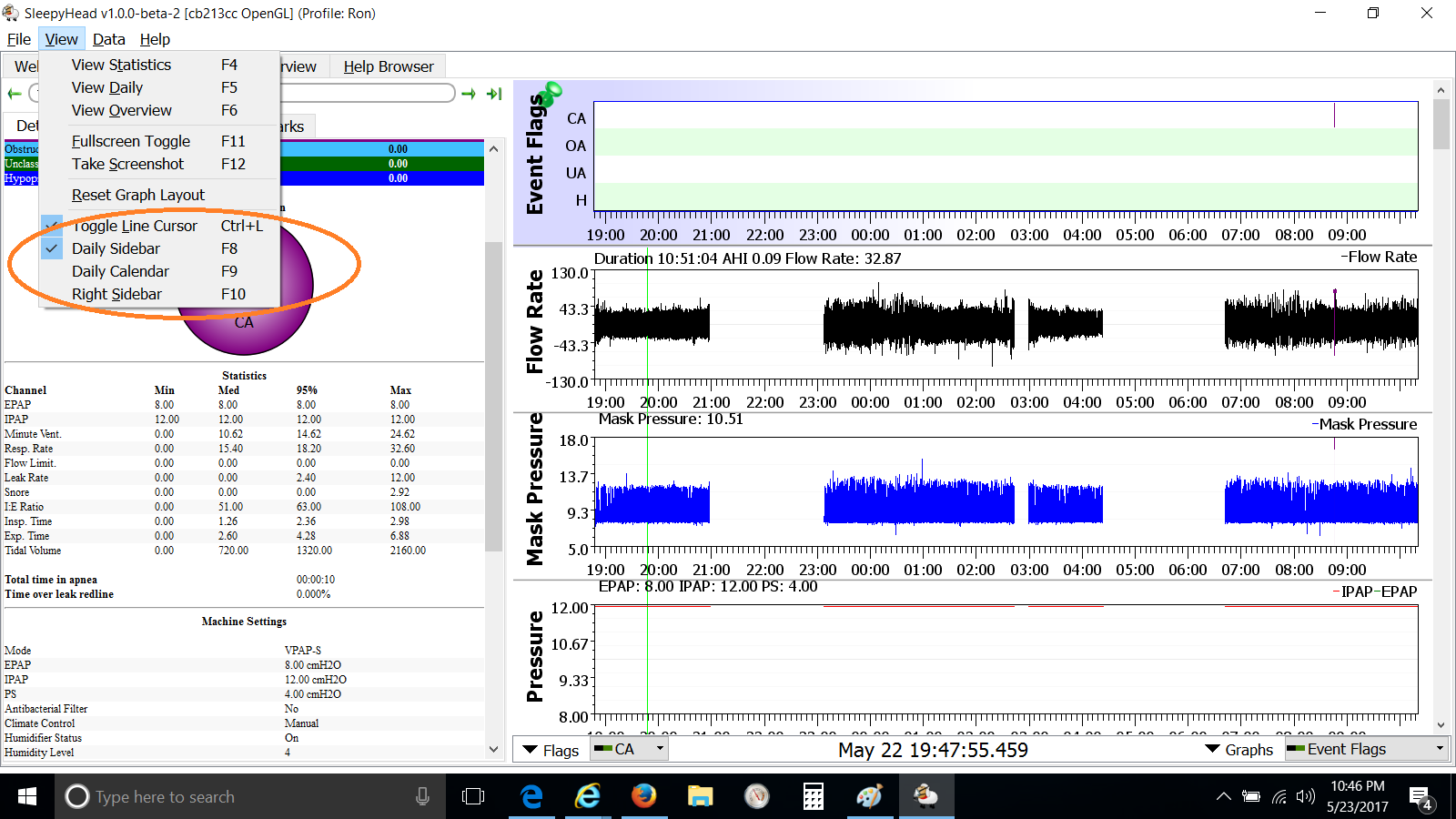
Task: Check the battery status in system tray
Action: point(1251,797)
